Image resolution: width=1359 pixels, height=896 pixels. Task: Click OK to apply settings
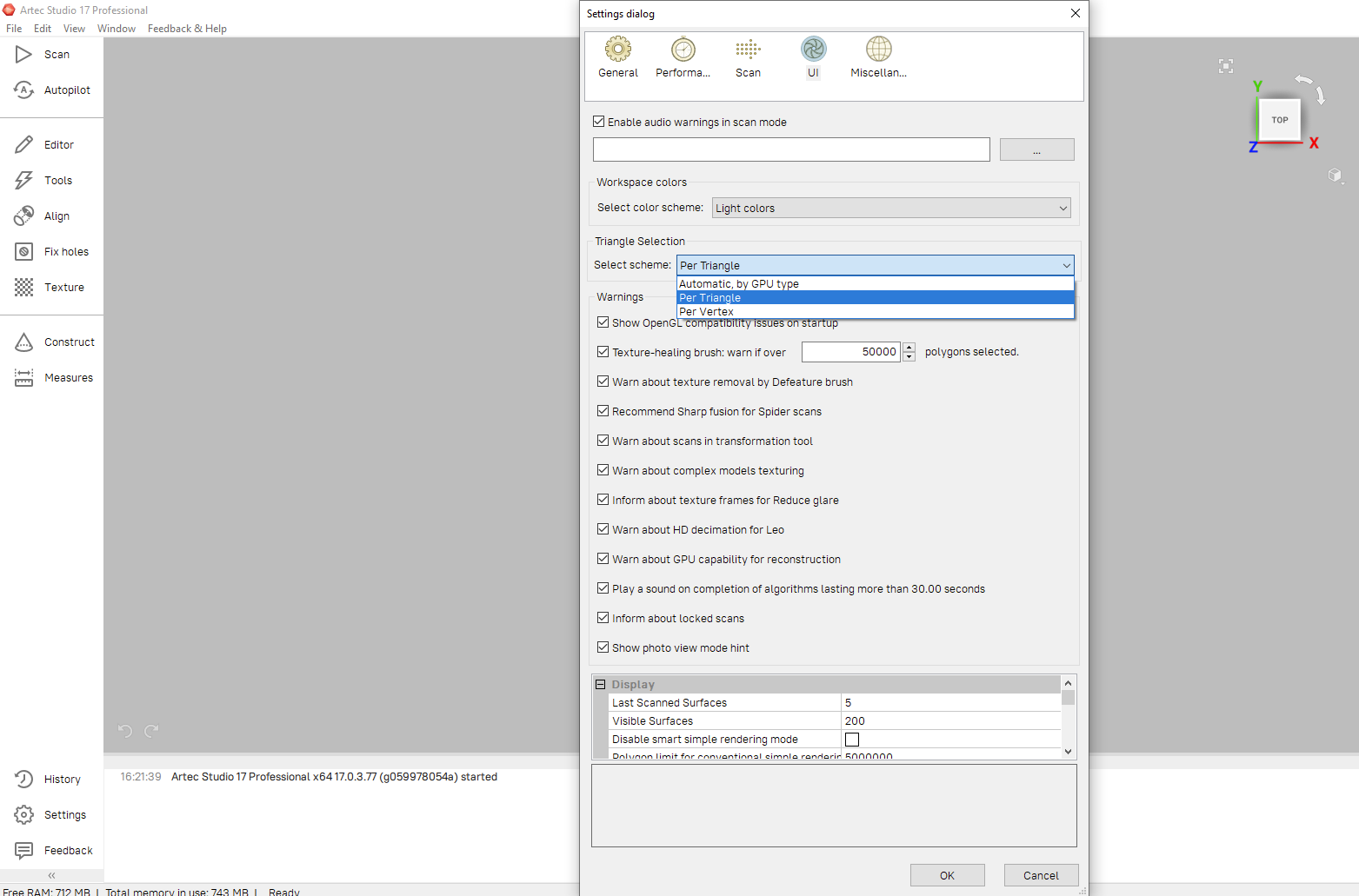click(948, 875)
